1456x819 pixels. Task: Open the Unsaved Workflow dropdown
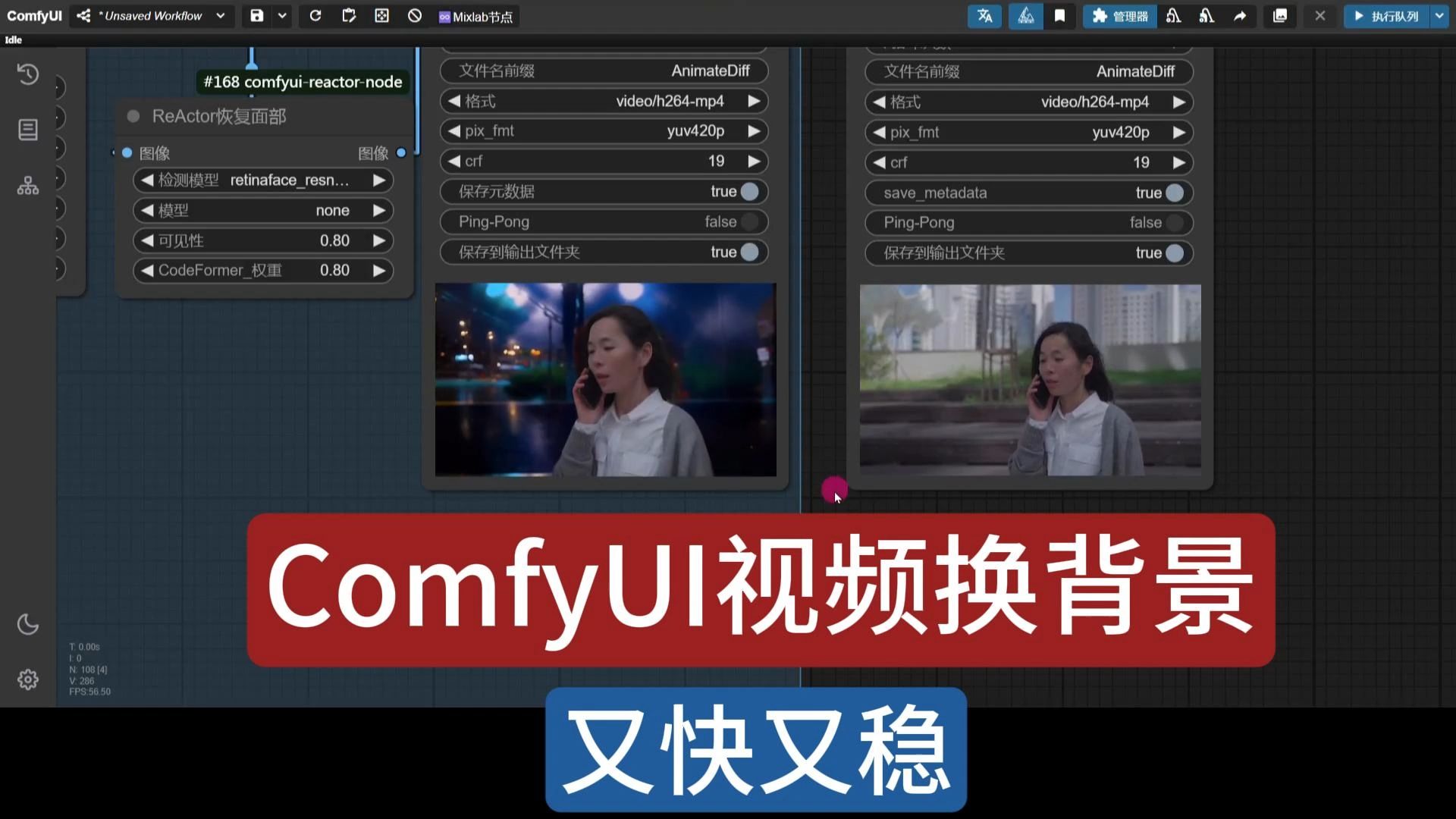(x=220, y=16)
